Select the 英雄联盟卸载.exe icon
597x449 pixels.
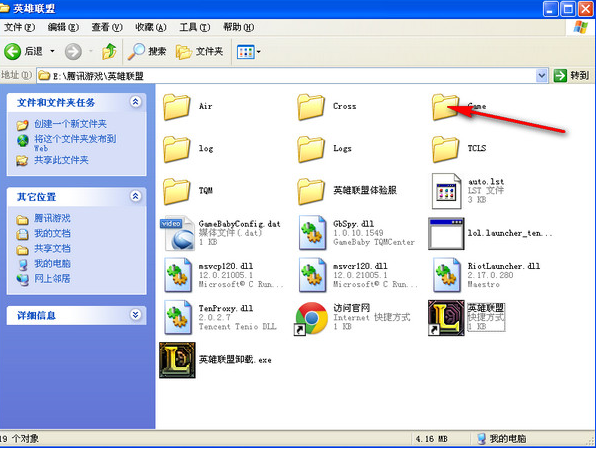click(x=177, y=360)
